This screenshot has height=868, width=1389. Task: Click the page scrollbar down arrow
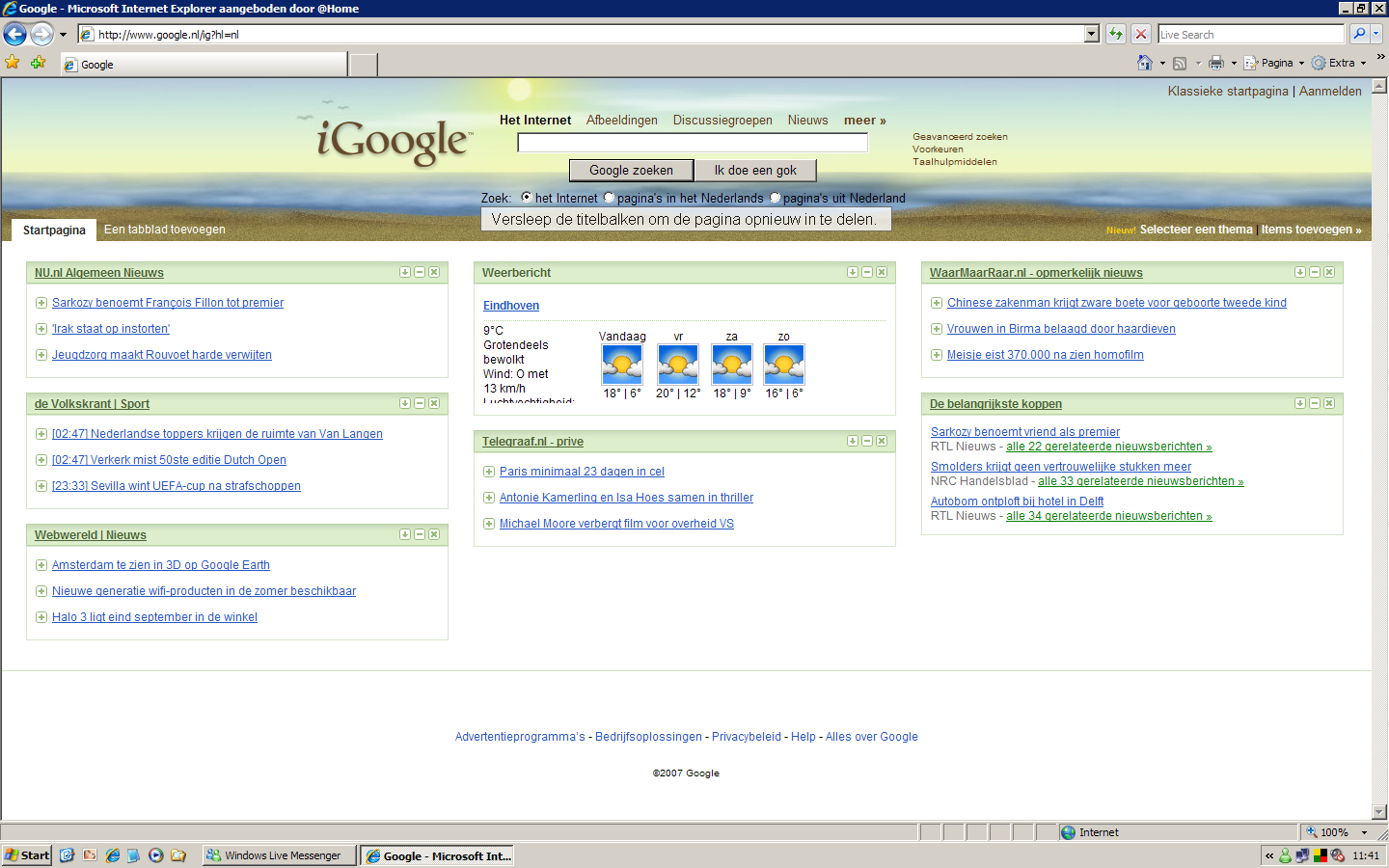[x=1379, y=812]
